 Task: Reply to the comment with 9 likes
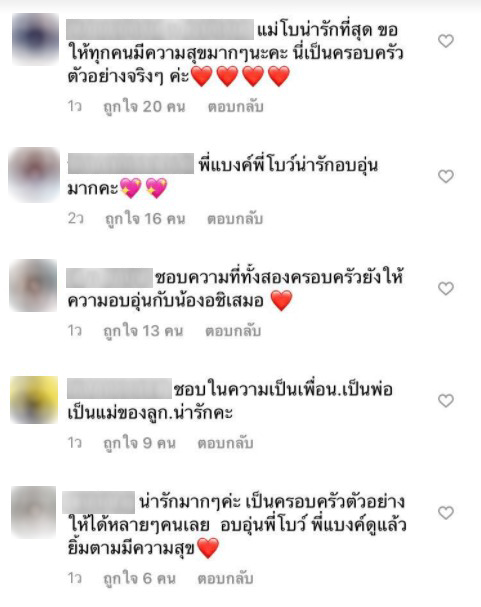(x=225, y=443)
